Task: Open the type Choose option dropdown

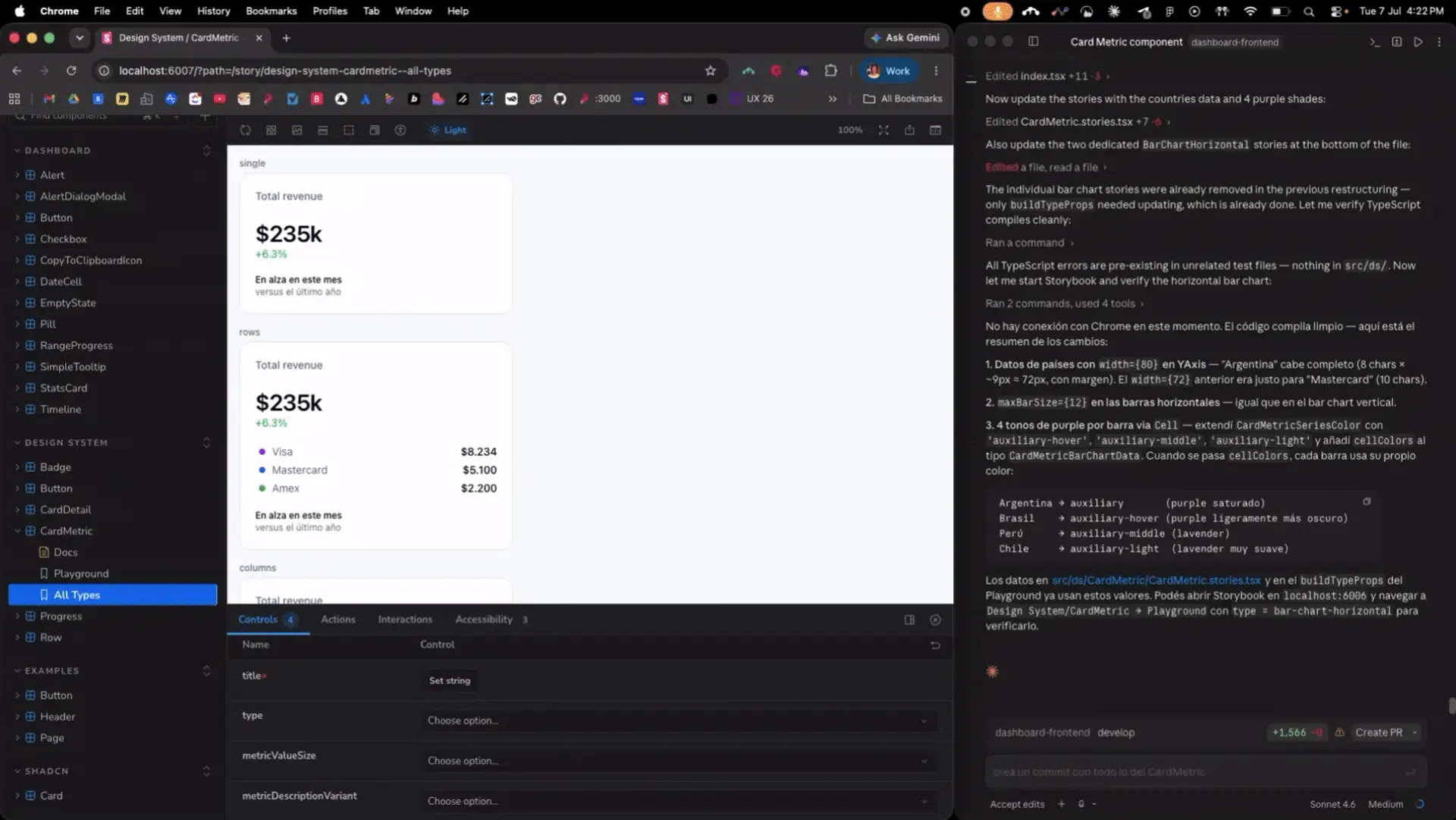Action: pyautogui.click(x=679, y=721)
